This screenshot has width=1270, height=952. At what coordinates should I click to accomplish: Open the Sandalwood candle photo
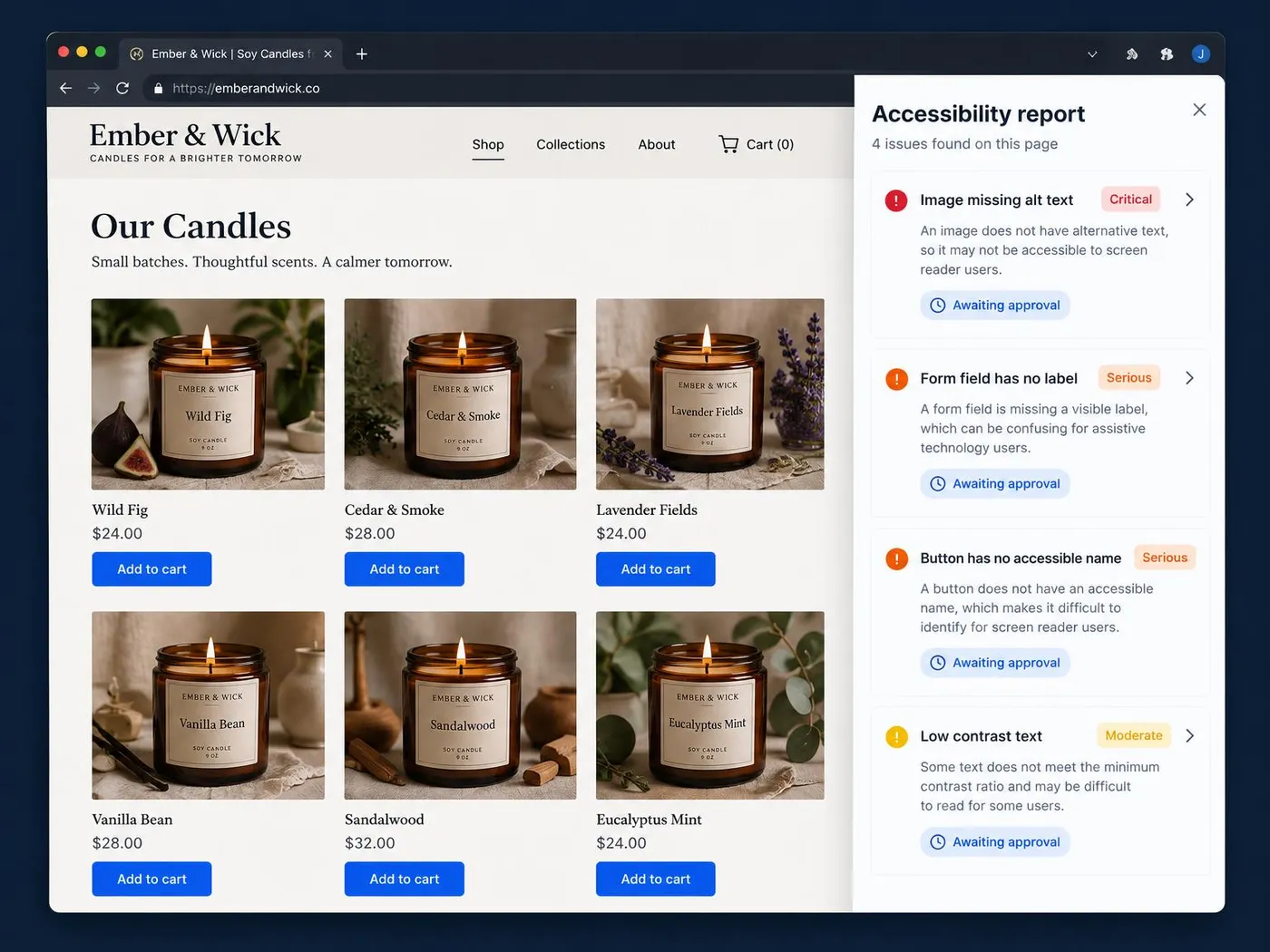tap(460, 705)
